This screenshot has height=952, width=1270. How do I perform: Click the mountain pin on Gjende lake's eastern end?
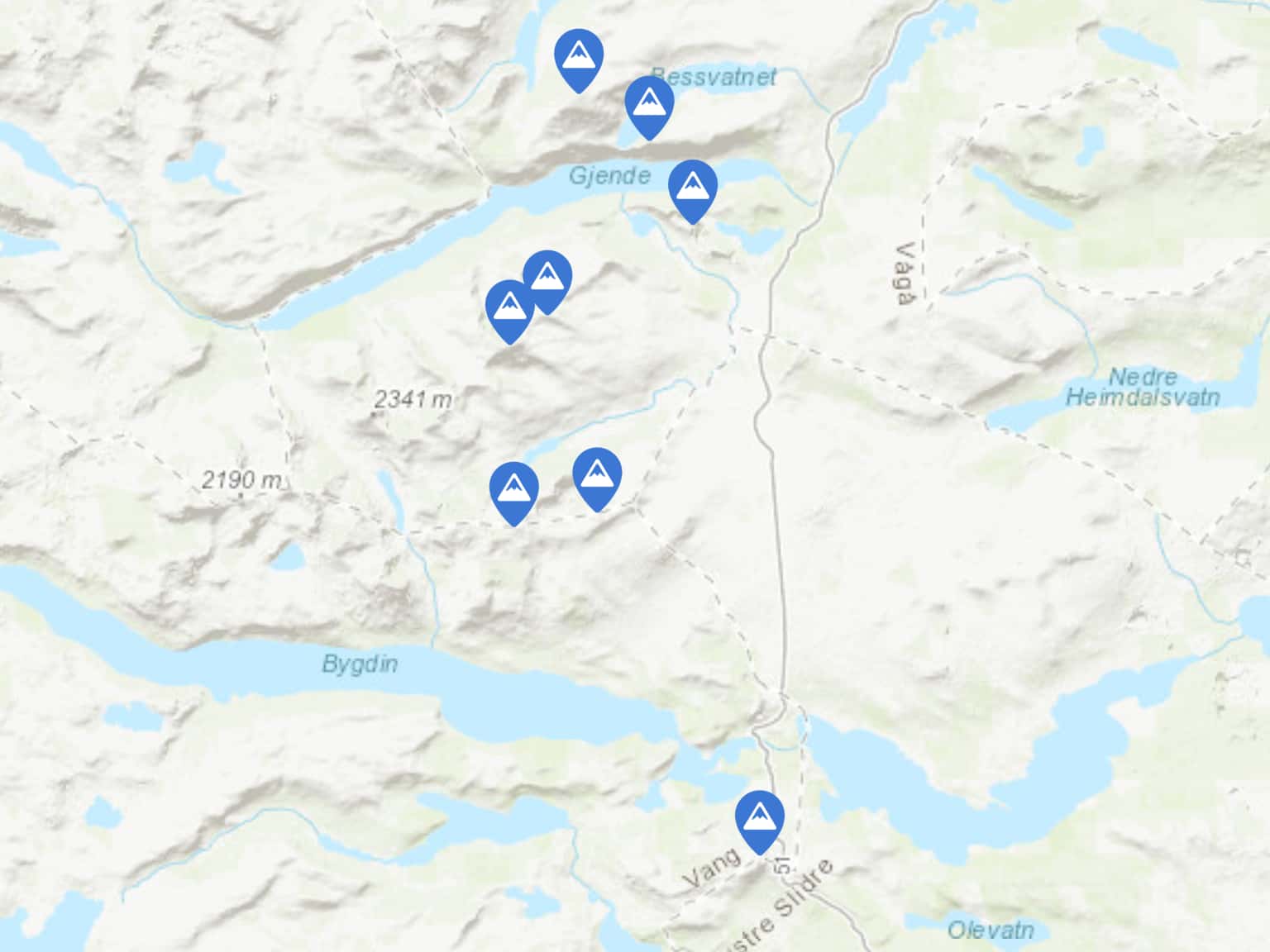[x=693, y=190]
